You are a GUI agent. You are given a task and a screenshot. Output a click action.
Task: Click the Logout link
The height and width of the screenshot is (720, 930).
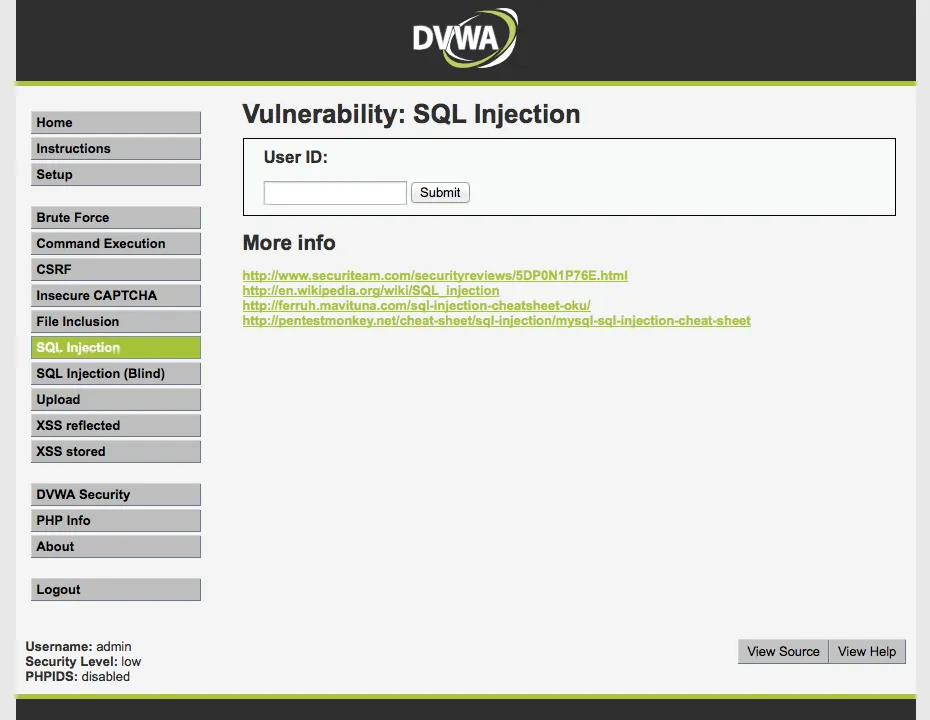115,589
